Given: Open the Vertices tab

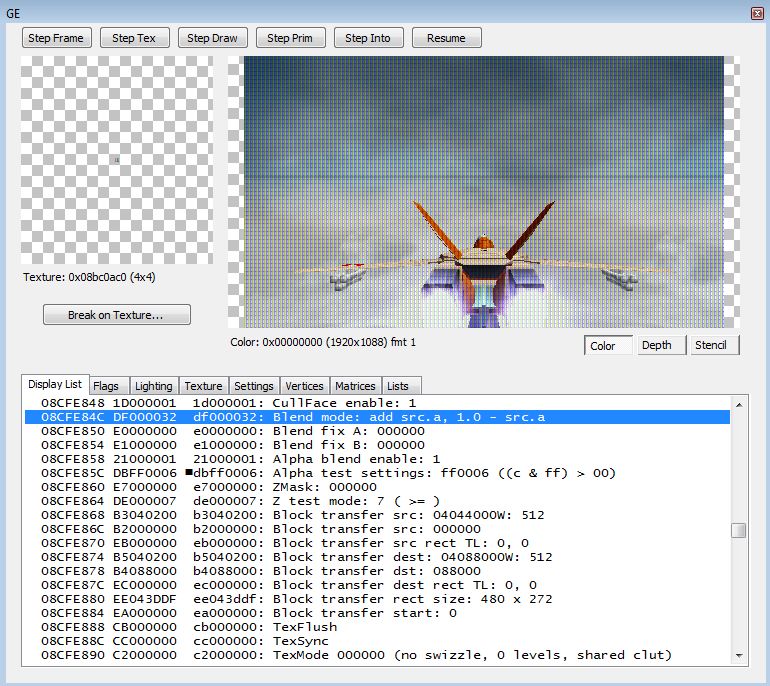Looking at the screenshot, I should tap(304, 386).
